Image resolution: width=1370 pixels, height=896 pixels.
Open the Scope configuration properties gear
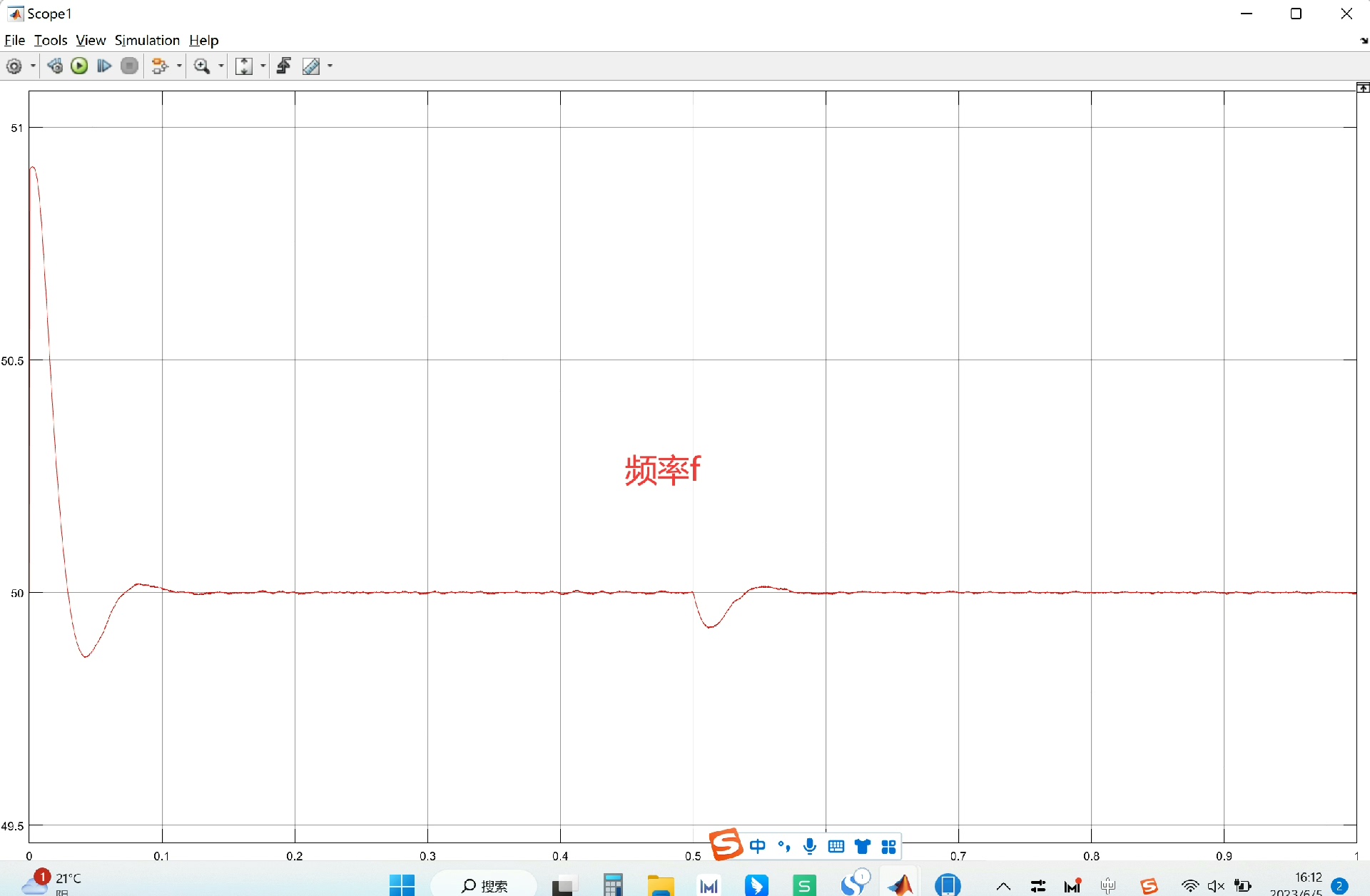[x=14, y=66]
